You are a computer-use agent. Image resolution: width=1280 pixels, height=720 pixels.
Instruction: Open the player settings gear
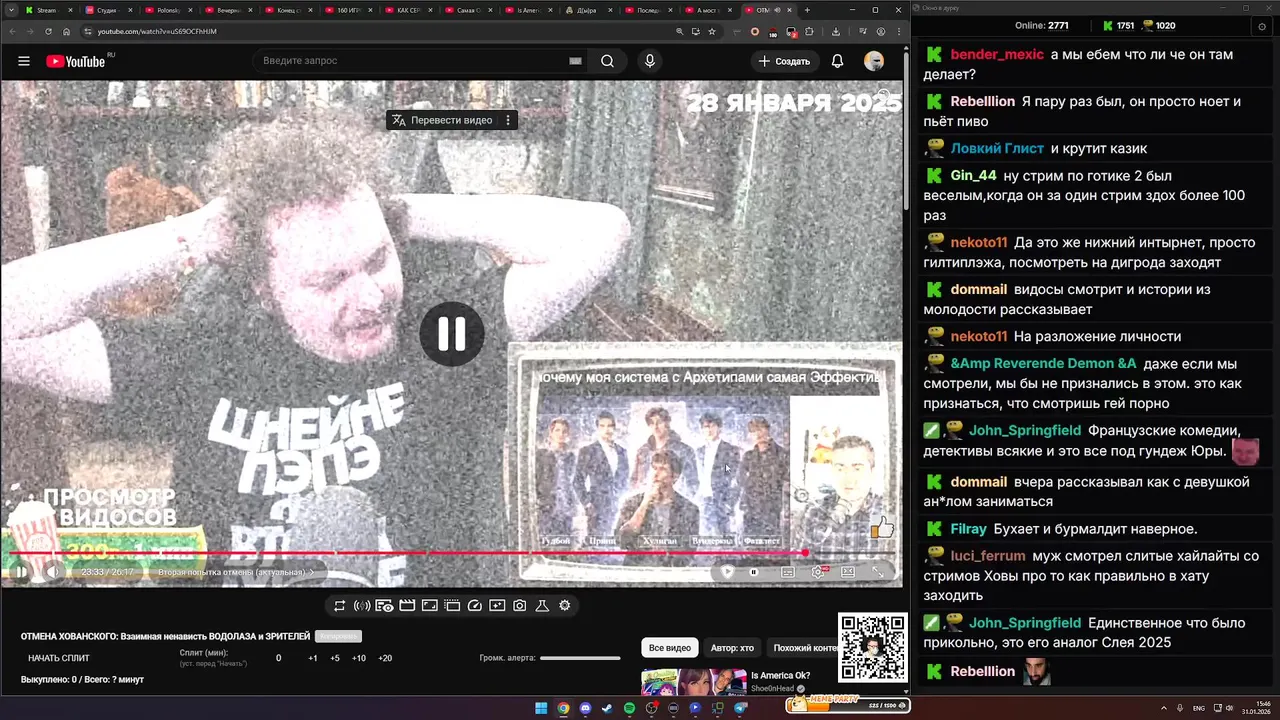tap(818, 572)
